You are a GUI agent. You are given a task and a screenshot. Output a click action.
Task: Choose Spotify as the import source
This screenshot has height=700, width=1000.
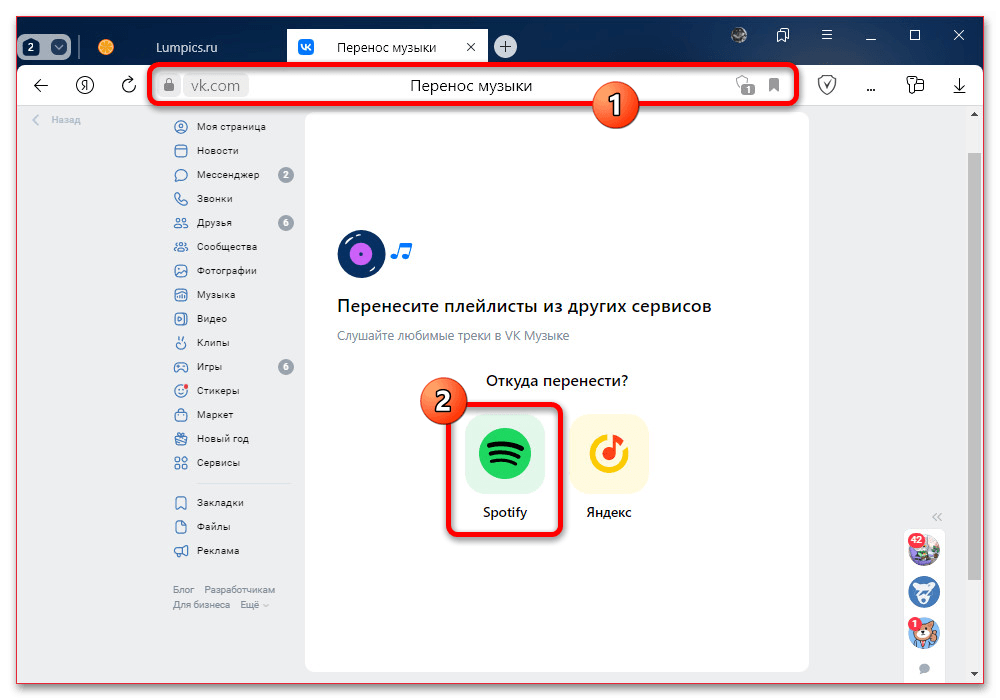[504, 468]
